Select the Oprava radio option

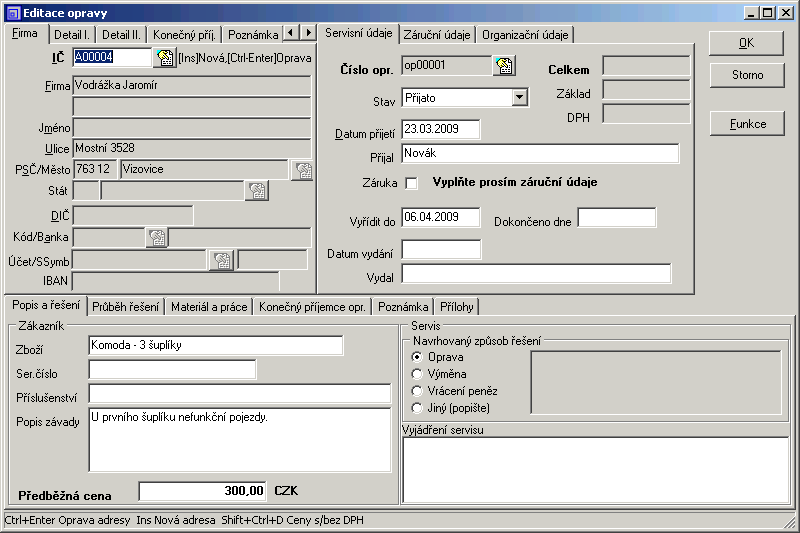pyautogui.click(x=417, y=357)
